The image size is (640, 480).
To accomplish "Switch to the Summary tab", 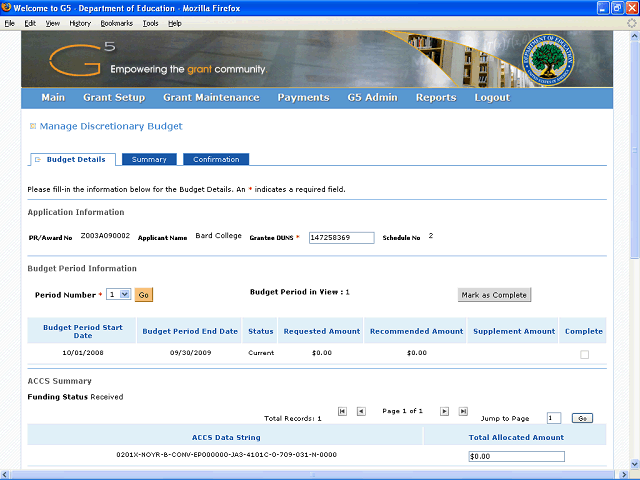I will 149,160.
